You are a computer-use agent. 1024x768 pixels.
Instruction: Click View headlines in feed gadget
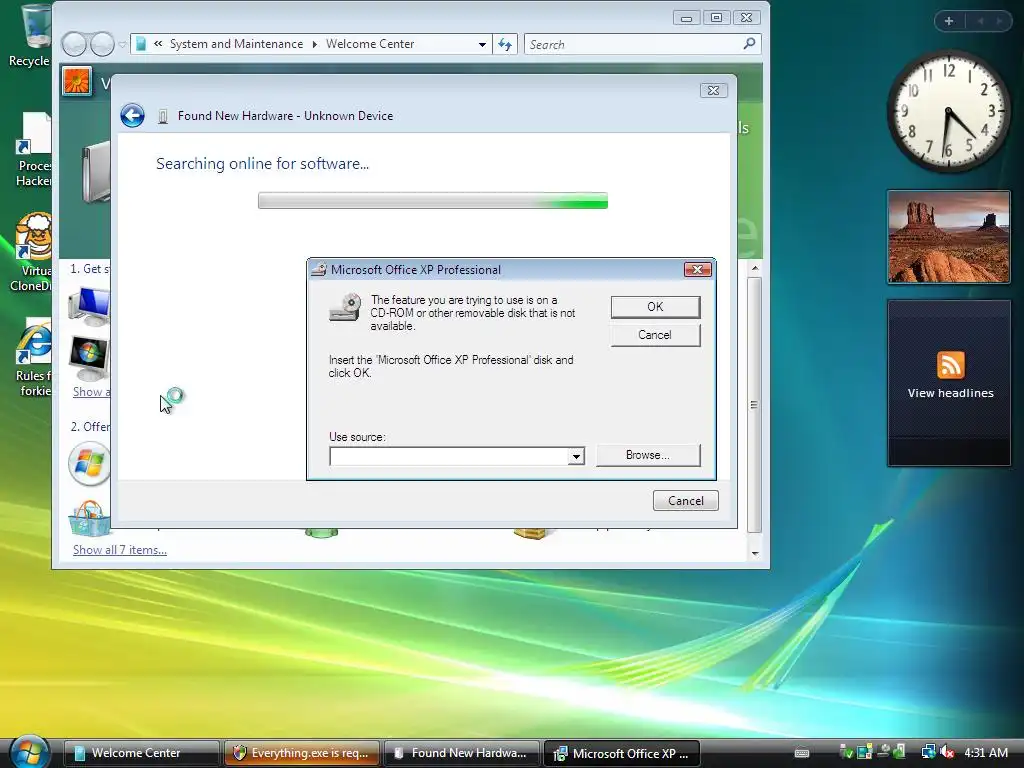[950, 393]
